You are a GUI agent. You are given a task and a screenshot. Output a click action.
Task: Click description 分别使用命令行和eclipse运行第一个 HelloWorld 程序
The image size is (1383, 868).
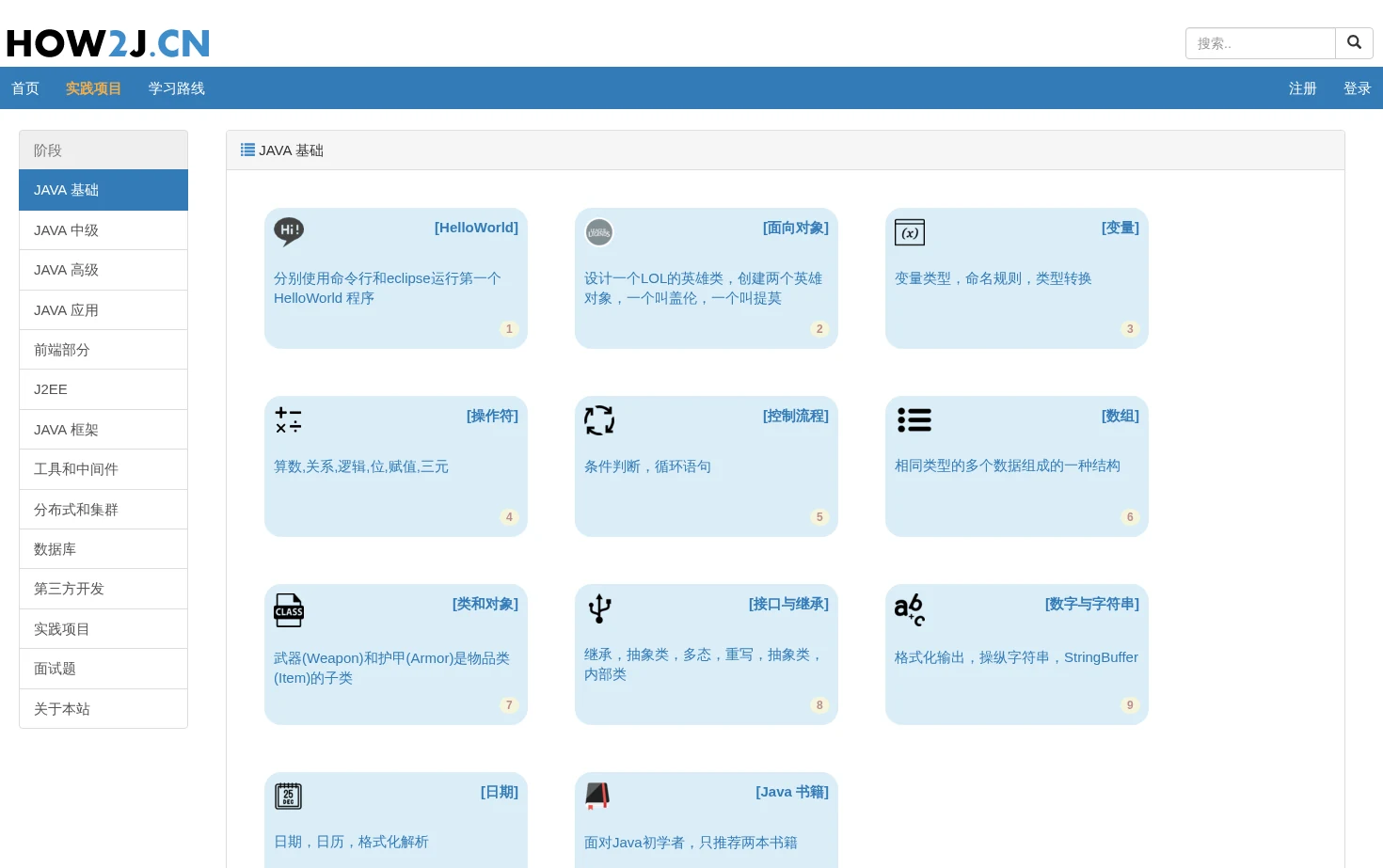tap(388, 288)
